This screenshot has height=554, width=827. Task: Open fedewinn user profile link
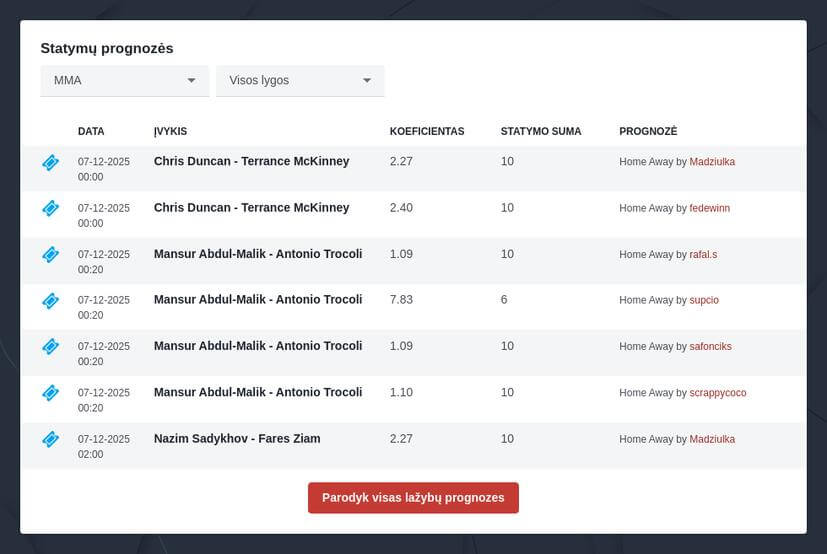709,208
